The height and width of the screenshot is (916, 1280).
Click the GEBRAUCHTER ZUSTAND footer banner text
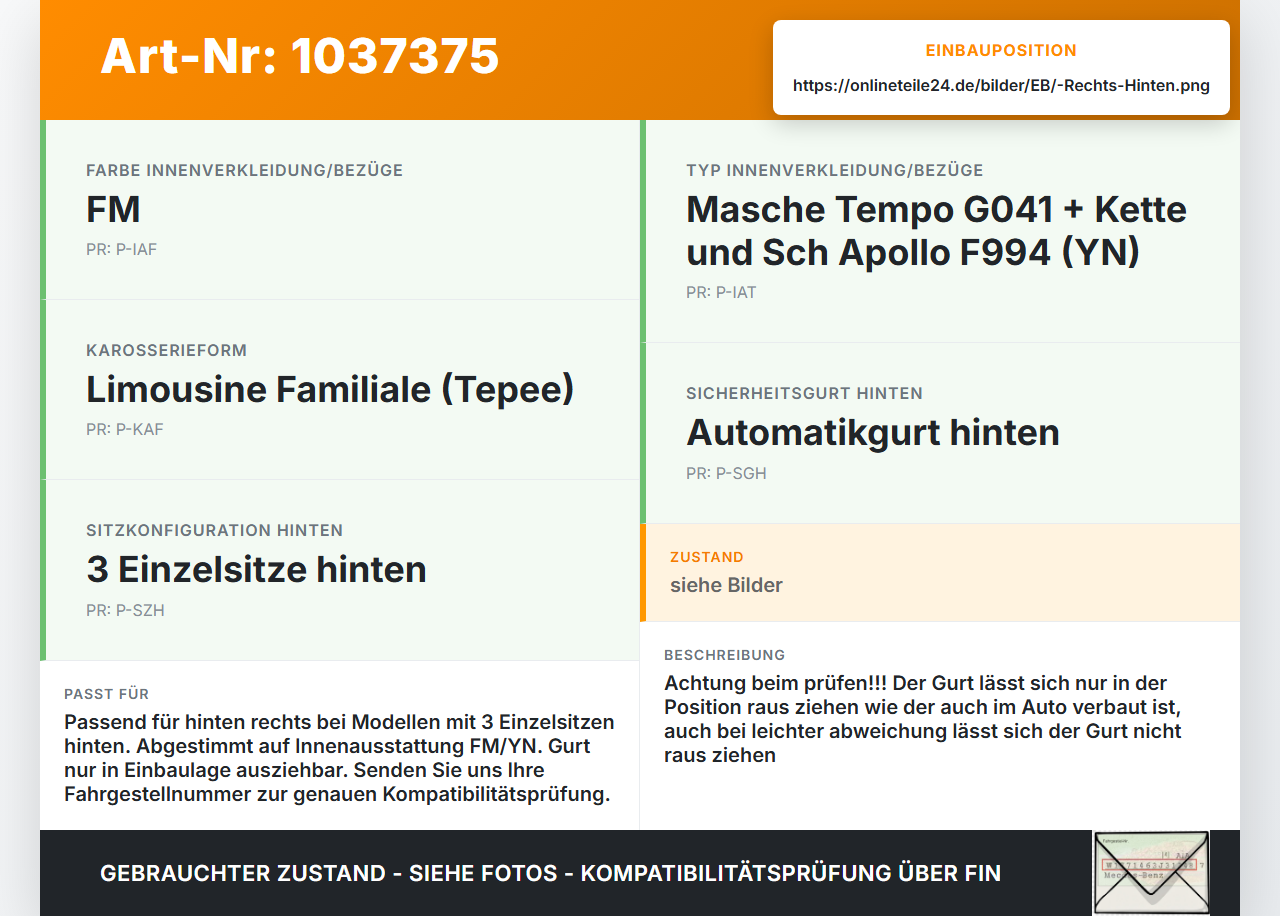click(550, 873)
